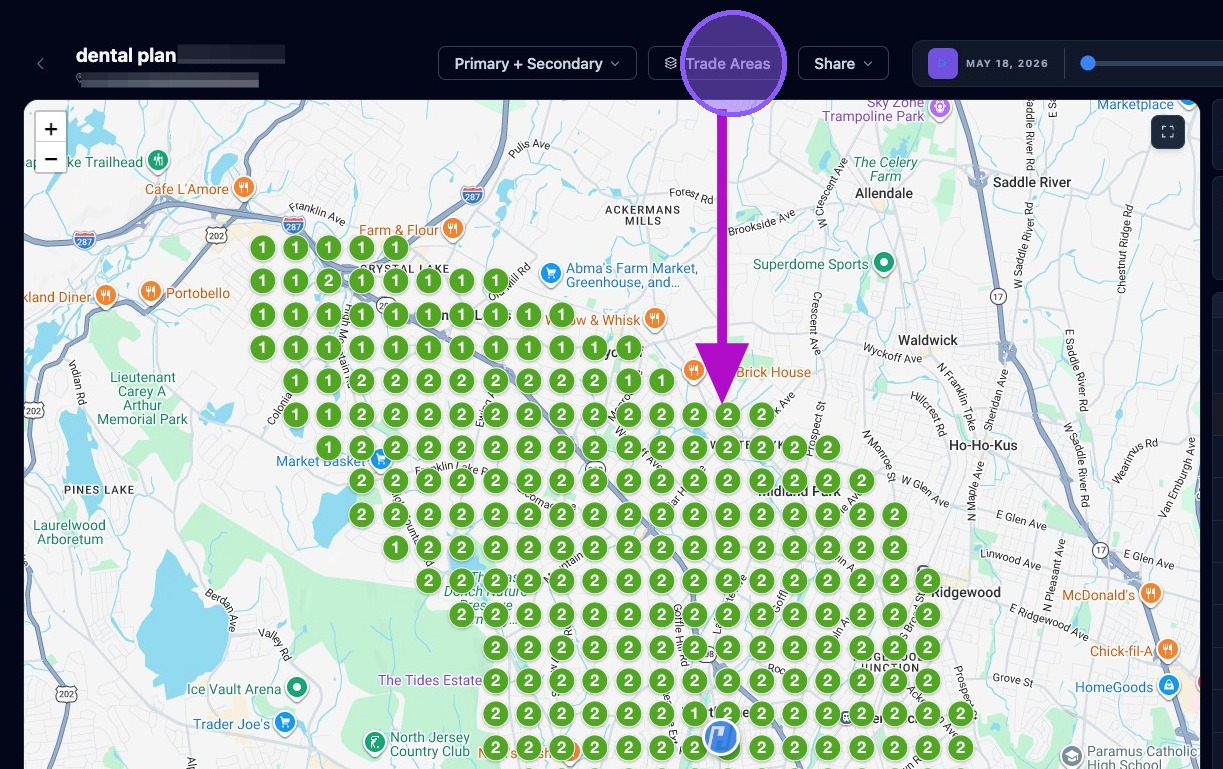
Task: Go back using the left chevron arrow
Action: [x=40, y=64]
